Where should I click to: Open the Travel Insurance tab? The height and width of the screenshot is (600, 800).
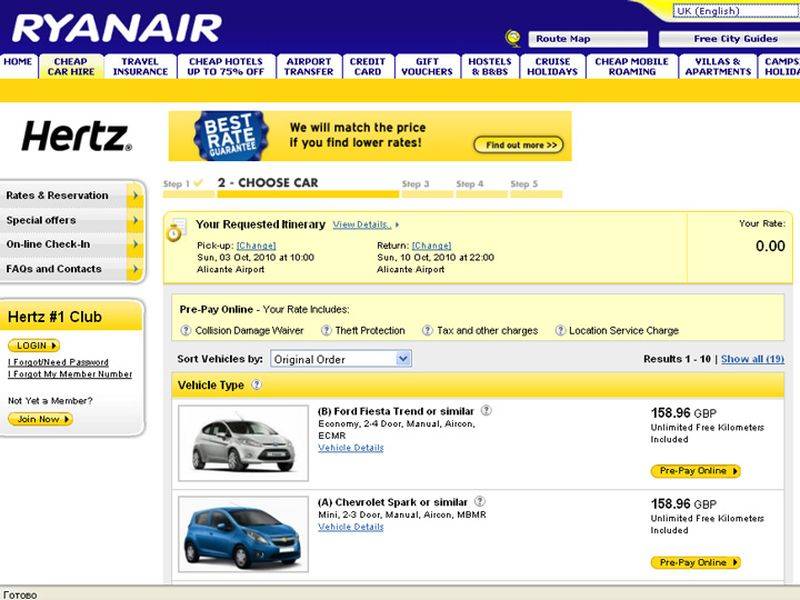pyautogui.click(x=140, y=66)
